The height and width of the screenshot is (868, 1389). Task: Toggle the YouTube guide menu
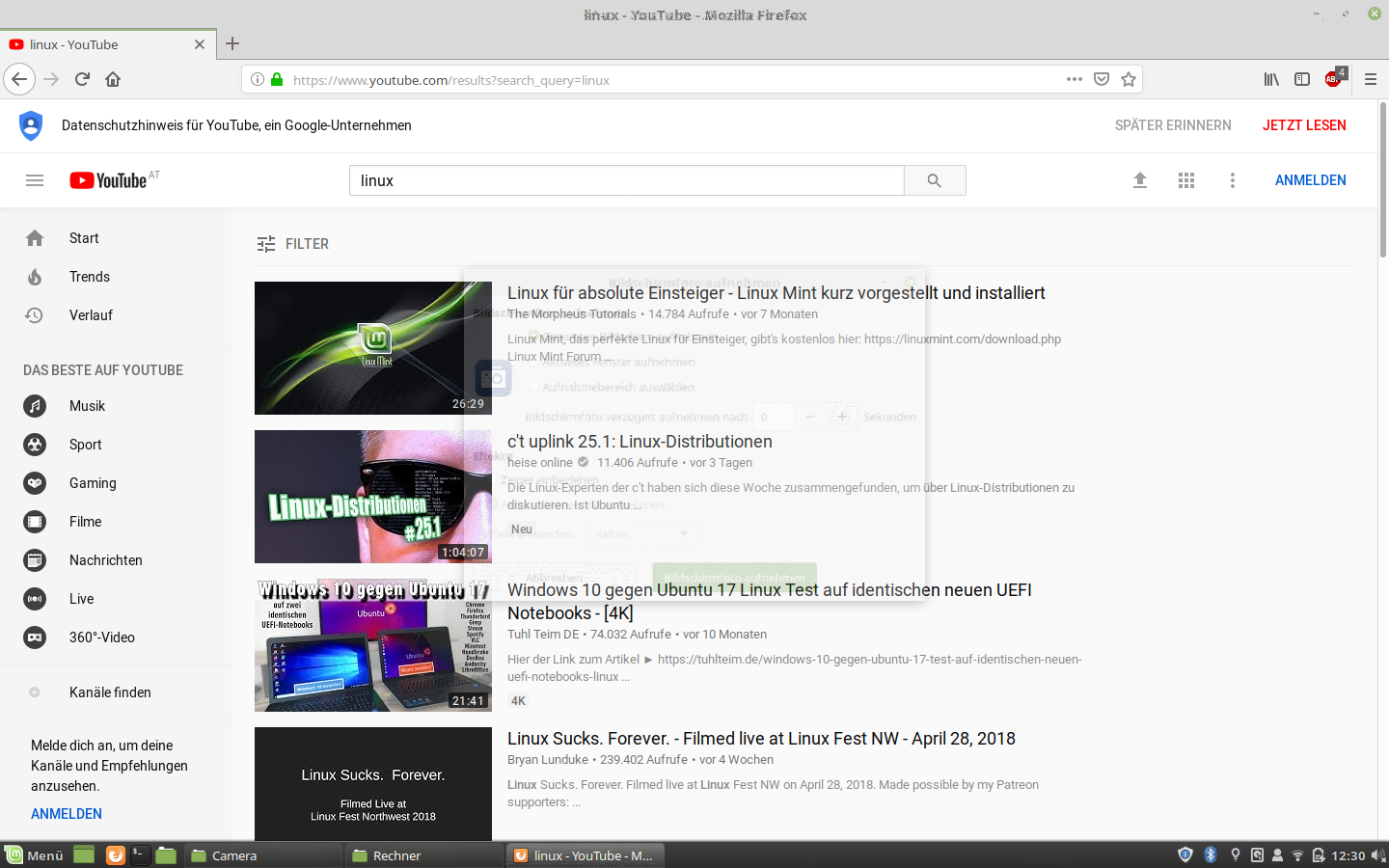[x=35, y=180]
